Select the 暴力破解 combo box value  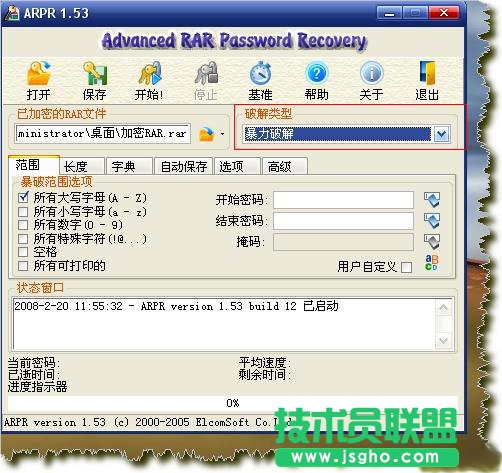pyautogui.click(x=337, y=134)
